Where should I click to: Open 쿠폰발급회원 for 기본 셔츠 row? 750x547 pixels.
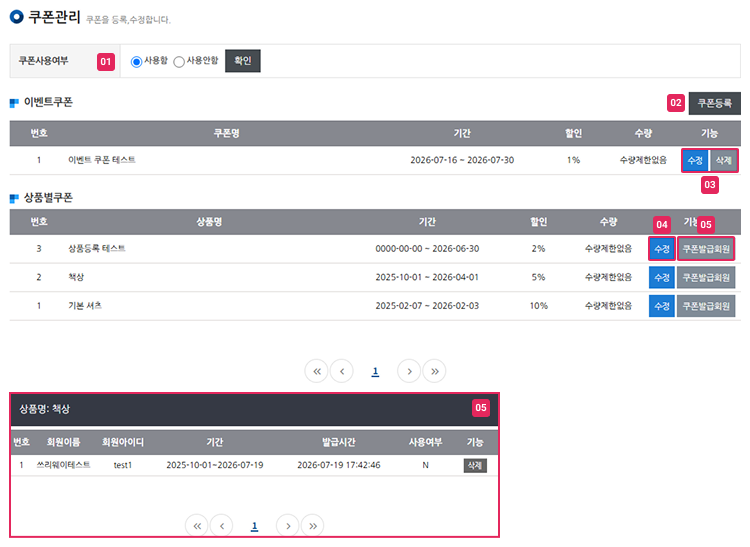pyautogui.click(x=706, y=306)
